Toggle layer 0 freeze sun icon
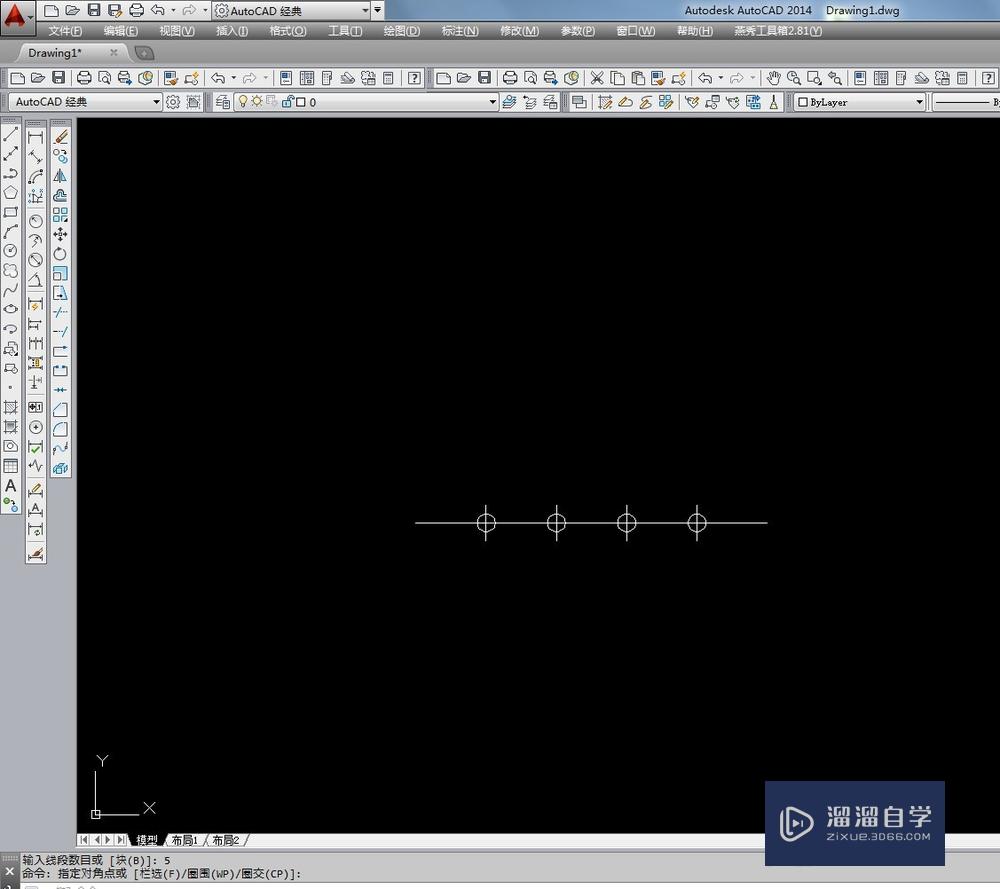Image resolution: width=1000 pixels, height=889 pixels. [257, 101]
